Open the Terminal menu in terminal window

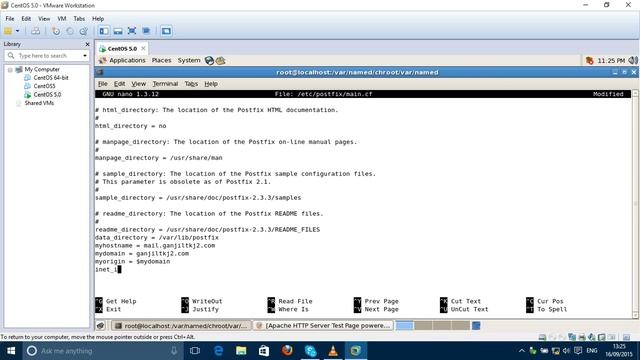tap(165, 84)
